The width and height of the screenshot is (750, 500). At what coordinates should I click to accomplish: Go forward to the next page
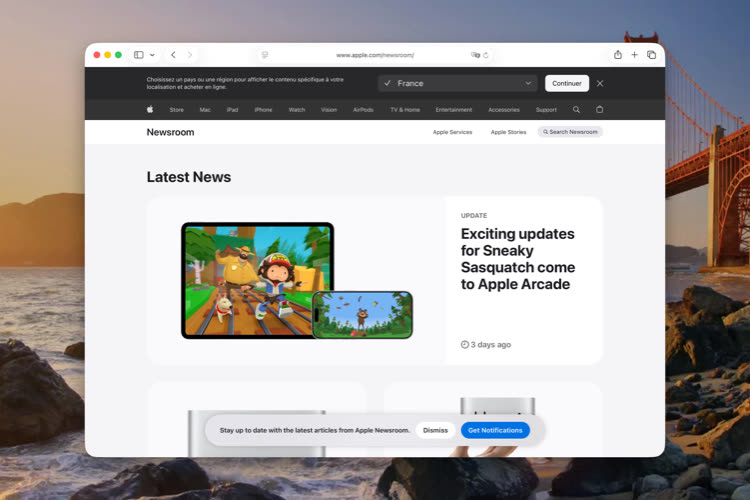coord(190,55)
